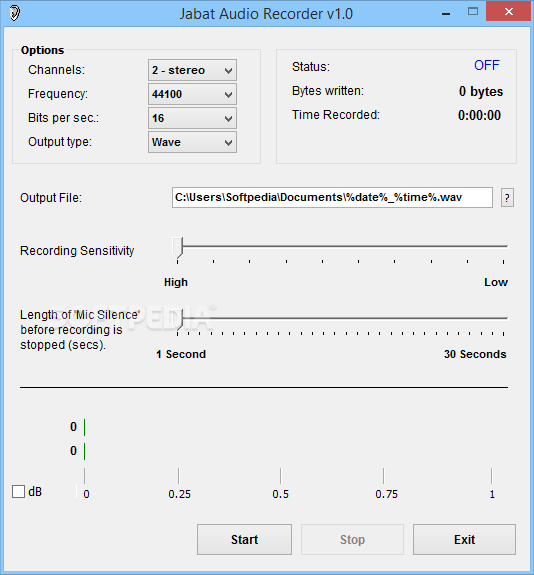Viewport: 534px width, 575px height.
Task: Click the Mic Silence length slider handle
Action: (178, 319)
